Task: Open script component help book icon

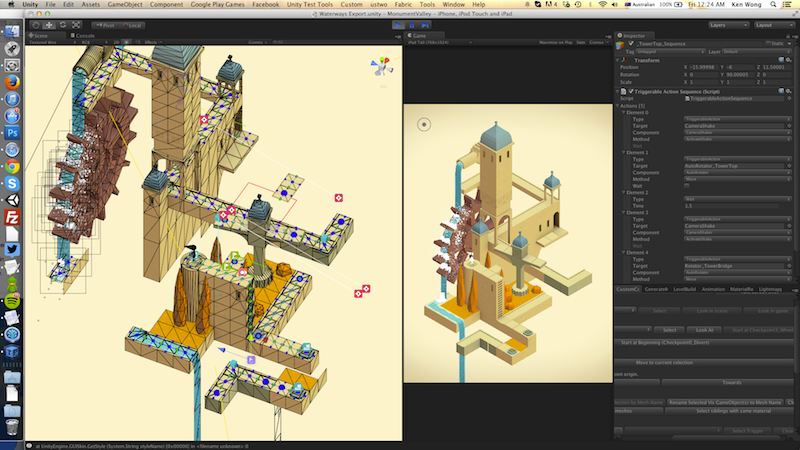Action: pos(781,91)
